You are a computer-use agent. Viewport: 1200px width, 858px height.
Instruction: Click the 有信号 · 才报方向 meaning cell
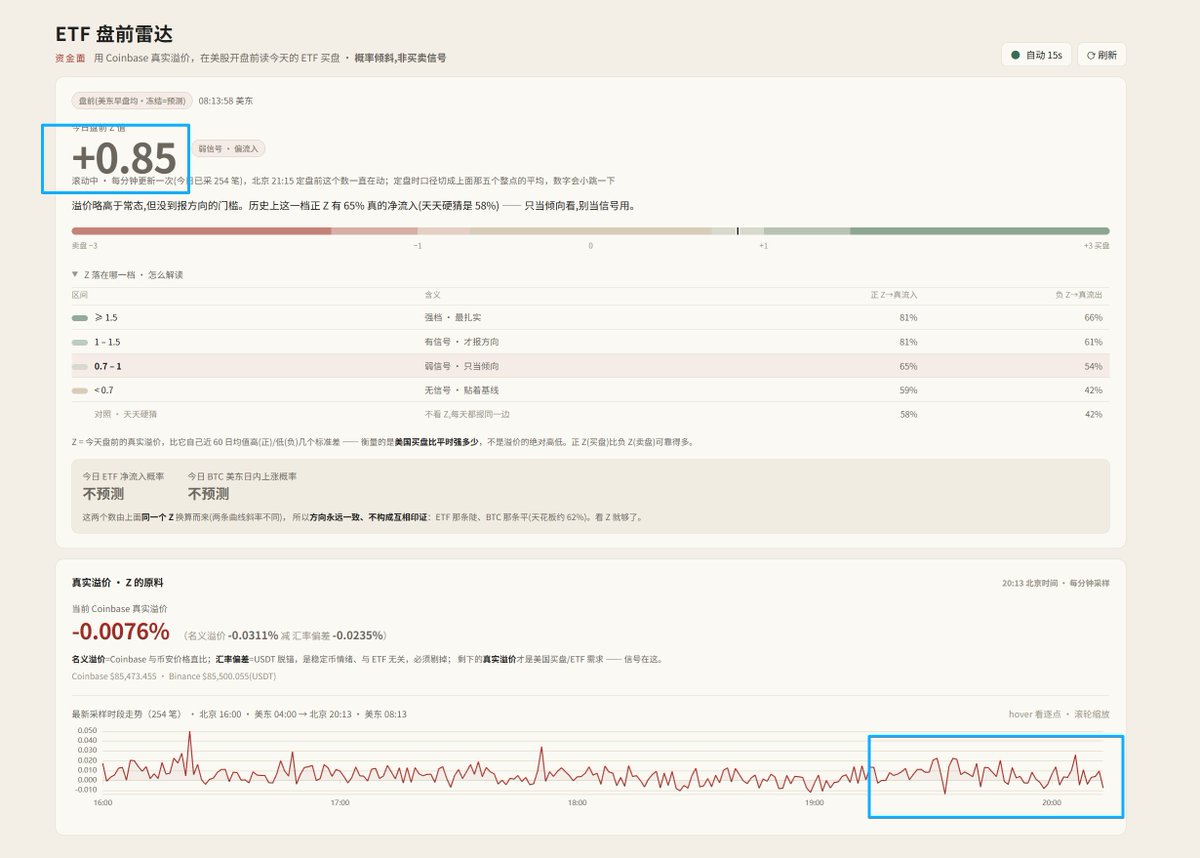[462, 342]
